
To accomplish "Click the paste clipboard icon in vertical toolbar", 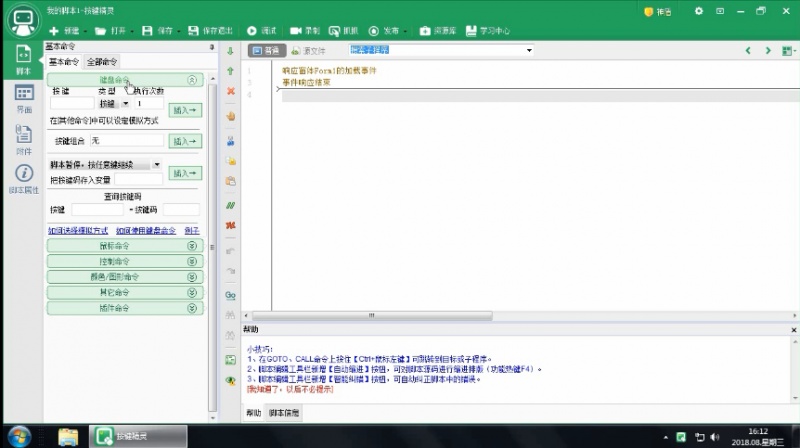I will coord(231,181).
